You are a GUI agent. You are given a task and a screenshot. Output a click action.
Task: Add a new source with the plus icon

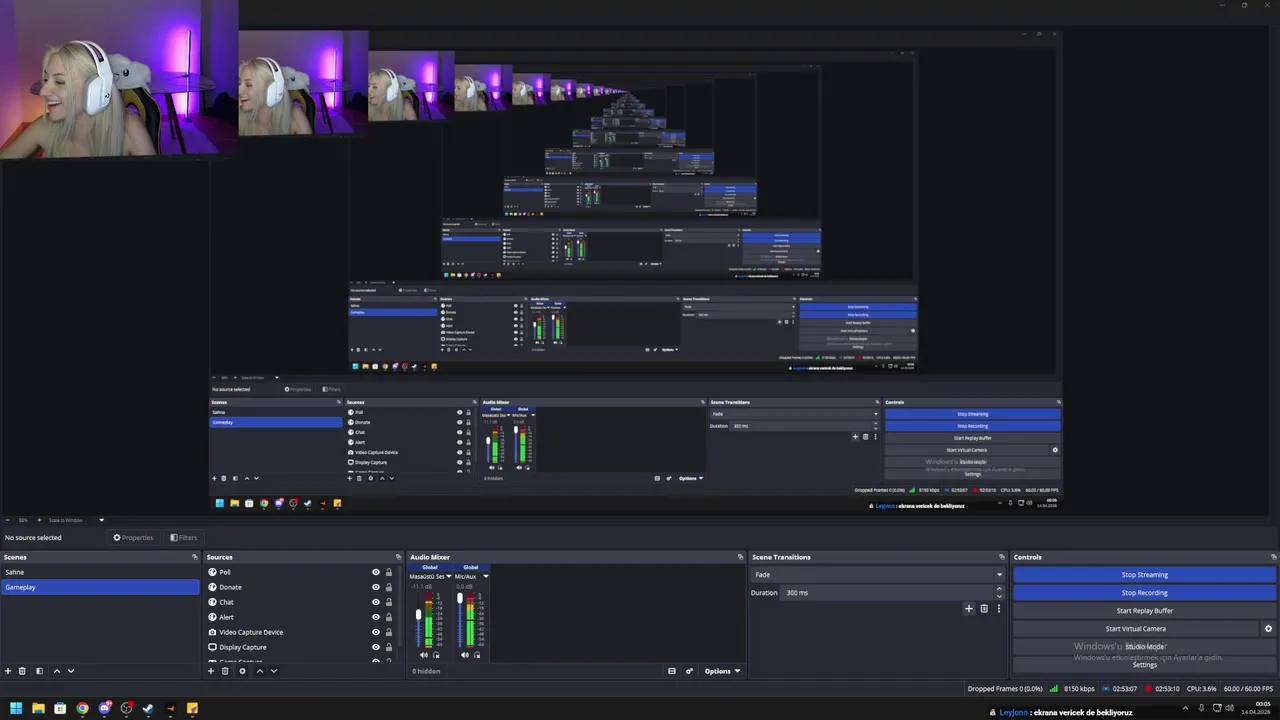[211, 671]
